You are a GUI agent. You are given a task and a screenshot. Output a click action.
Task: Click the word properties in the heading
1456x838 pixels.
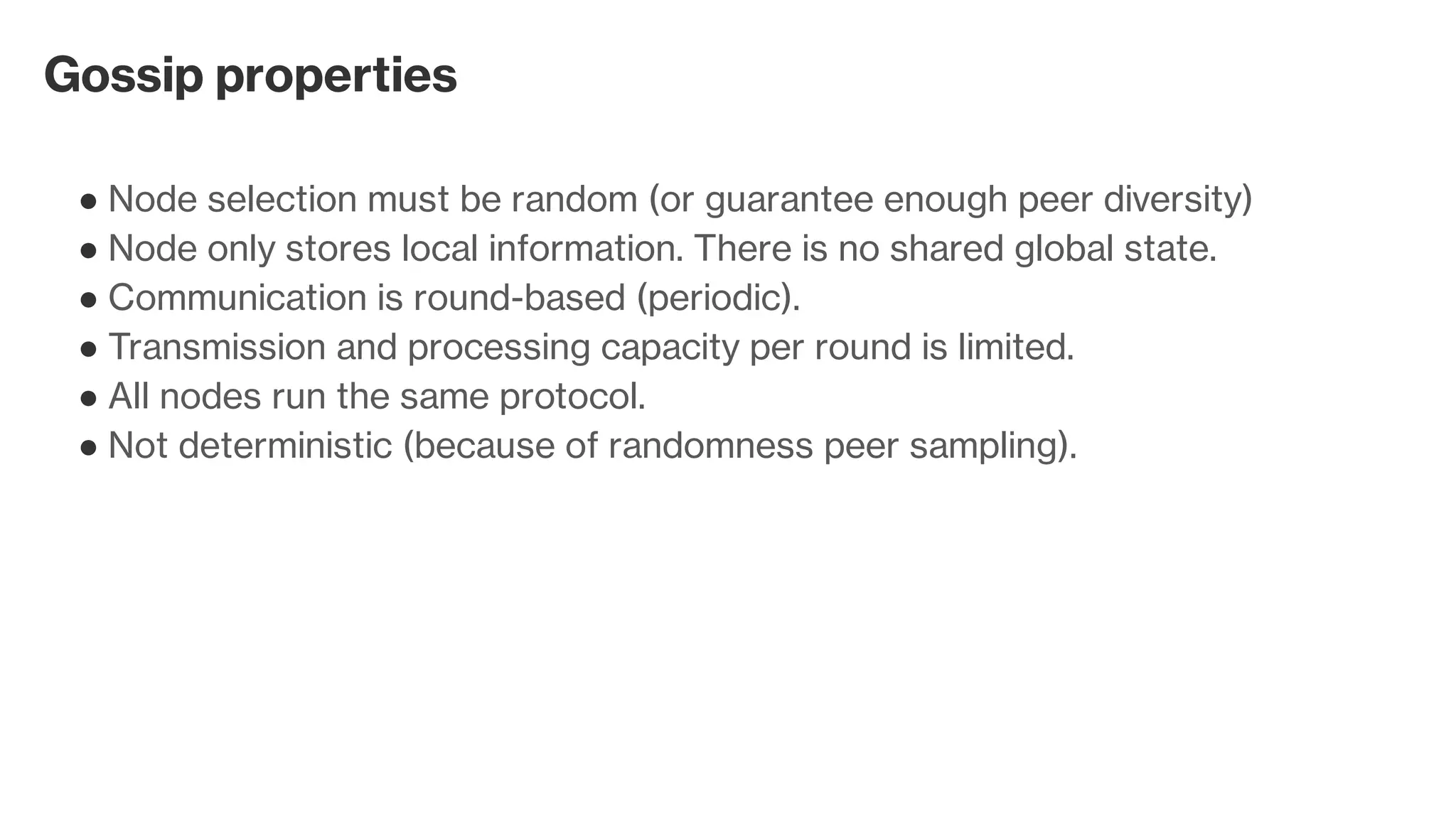pyautogui.click(x=336, y=77)
